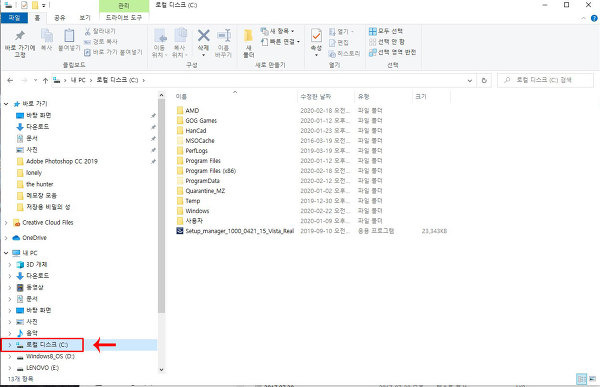Switch to the Home (홈) tab
The height and width of the screenshot is (387, 600).
[x=37, y=18]
